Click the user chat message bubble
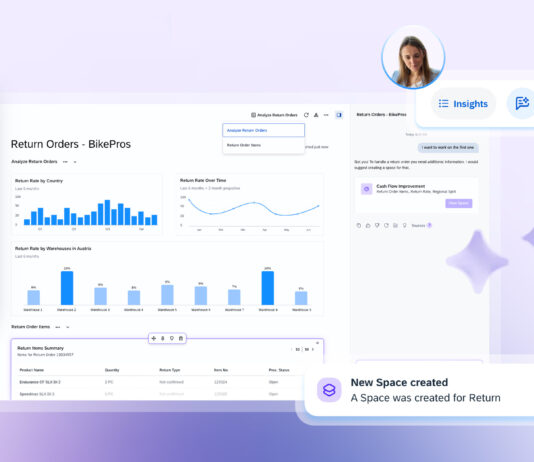Viewport: 534px width, 462px height. (448, 147)
